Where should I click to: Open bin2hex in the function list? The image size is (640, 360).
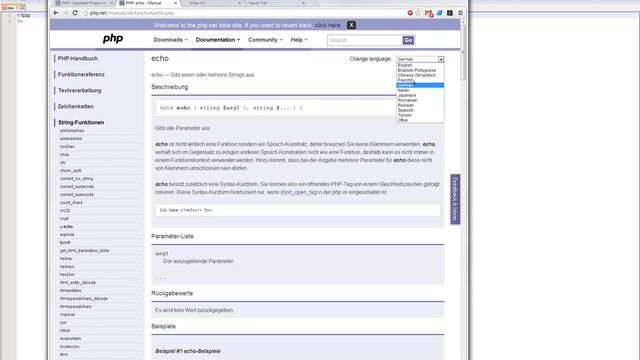pos(67,147)
